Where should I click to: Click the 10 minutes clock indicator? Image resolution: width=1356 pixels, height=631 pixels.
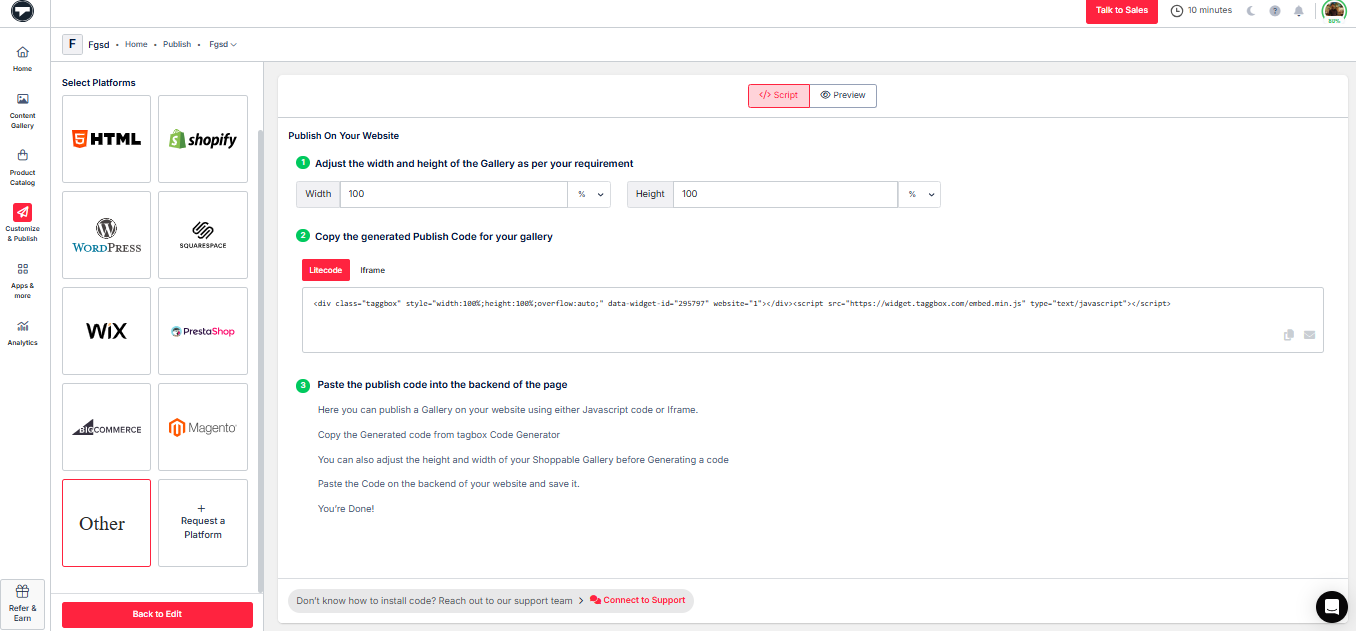point(1201,10)
